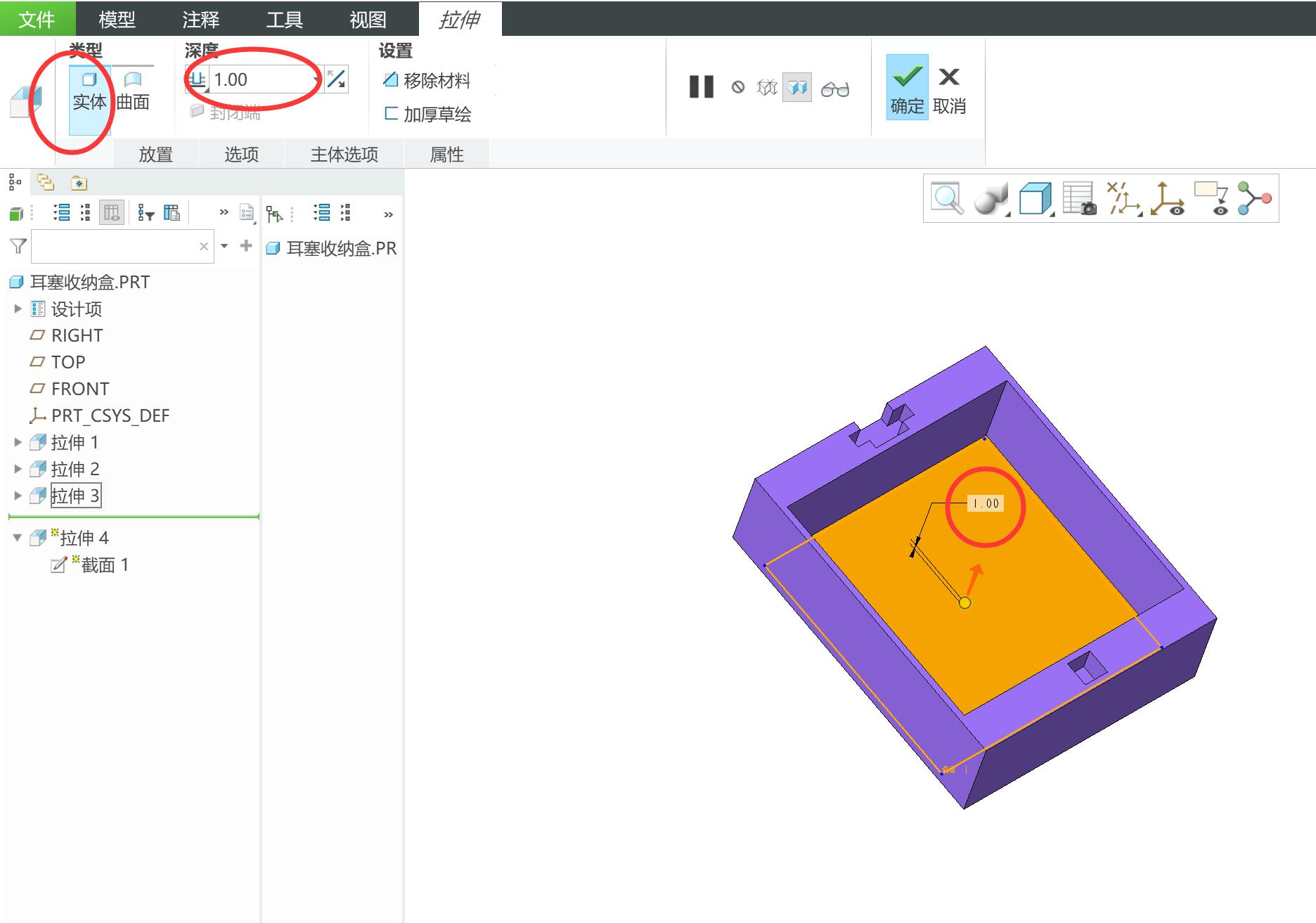This screenshot has width=1316, height=923.
Task: Click the flag tree icon in second panel toolbar
Action: (274, 213)
